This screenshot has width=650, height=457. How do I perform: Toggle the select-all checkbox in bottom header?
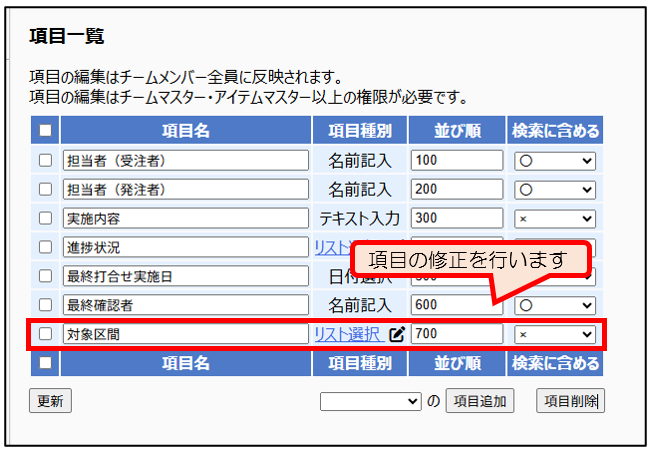click(x=45, y=363)
